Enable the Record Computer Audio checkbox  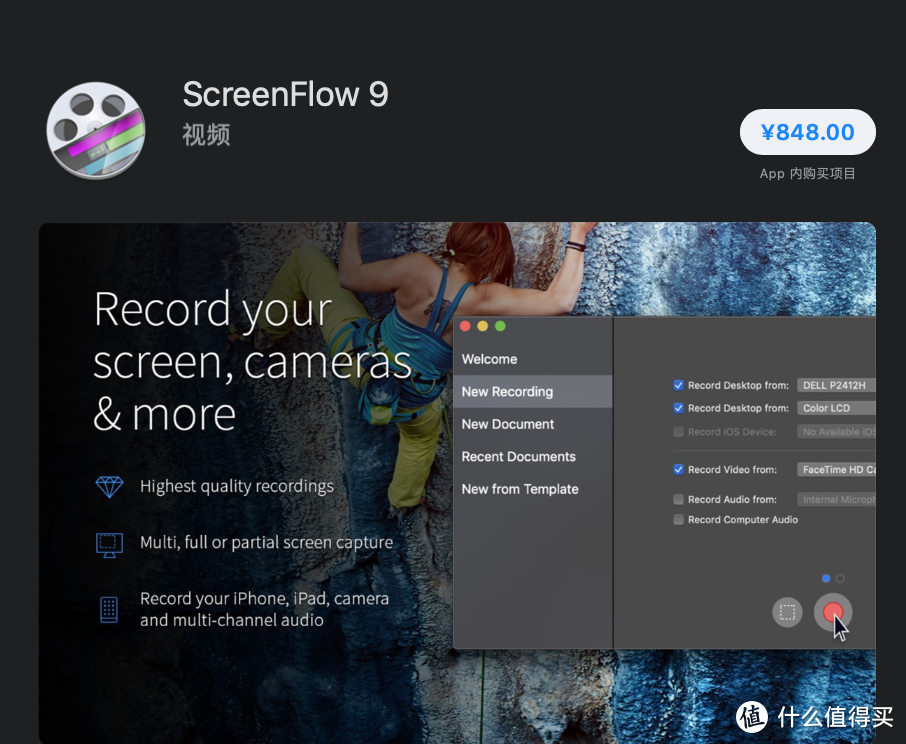pyautogui.click(x=679, y=520)
